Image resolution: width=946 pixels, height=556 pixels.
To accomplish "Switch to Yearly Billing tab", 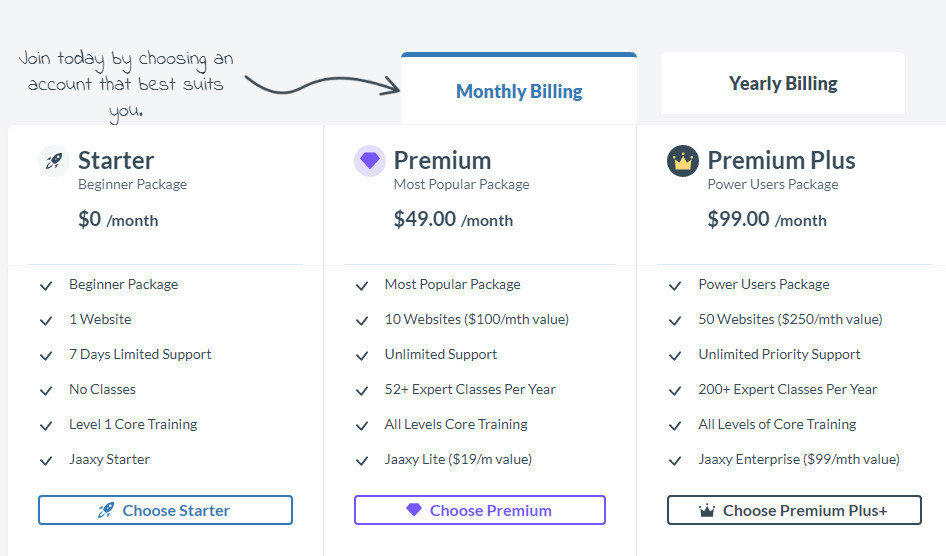I will tap(783, 84).
